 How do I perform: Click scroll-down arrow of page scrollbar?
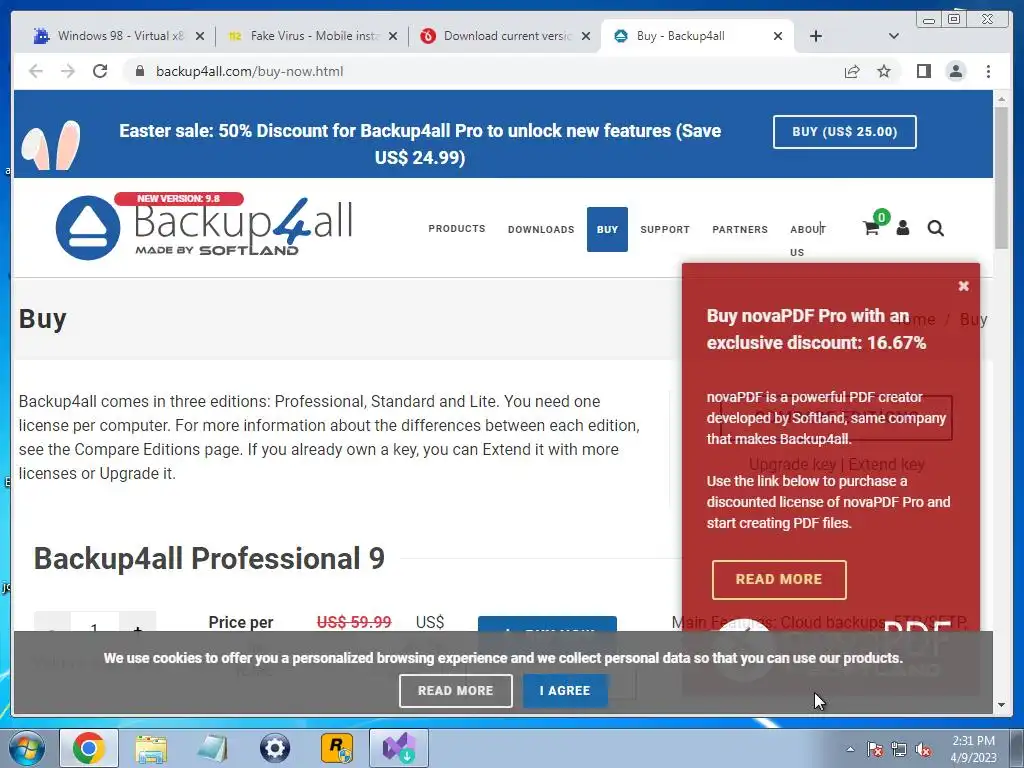pos(1001,705)
